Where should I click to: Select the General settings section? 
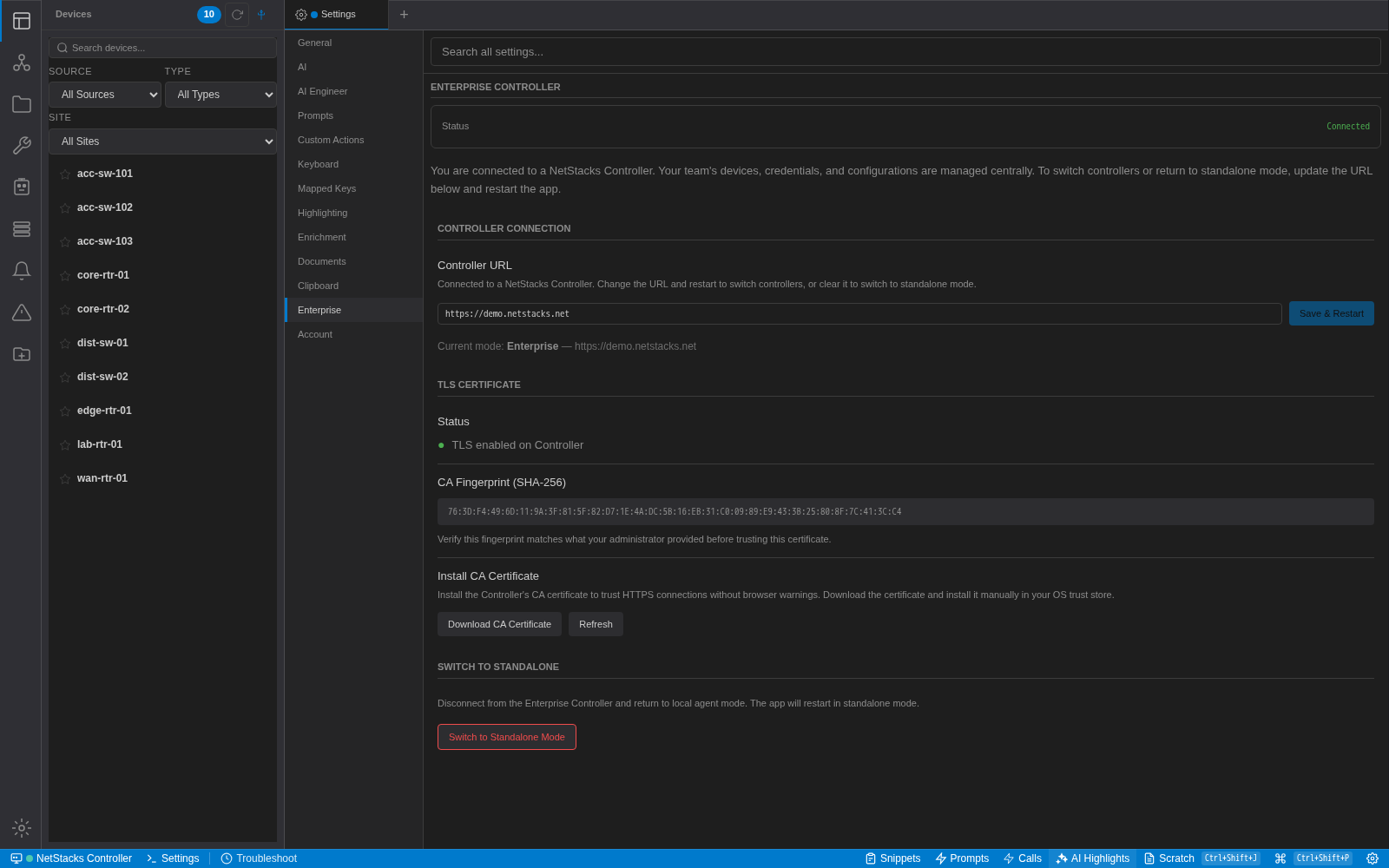pos(353,43)
